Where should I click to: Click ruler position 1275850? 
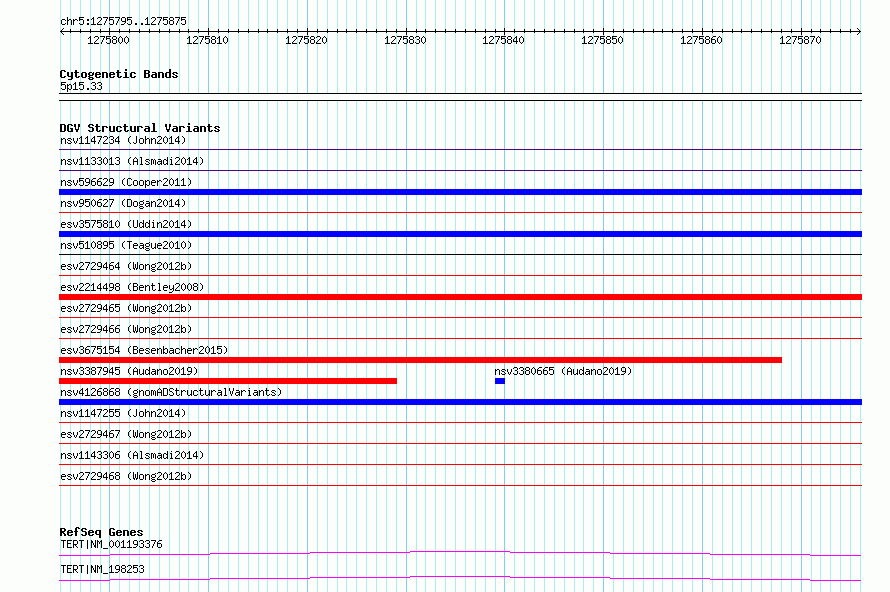pyautogui.click(x=602, y=40)
